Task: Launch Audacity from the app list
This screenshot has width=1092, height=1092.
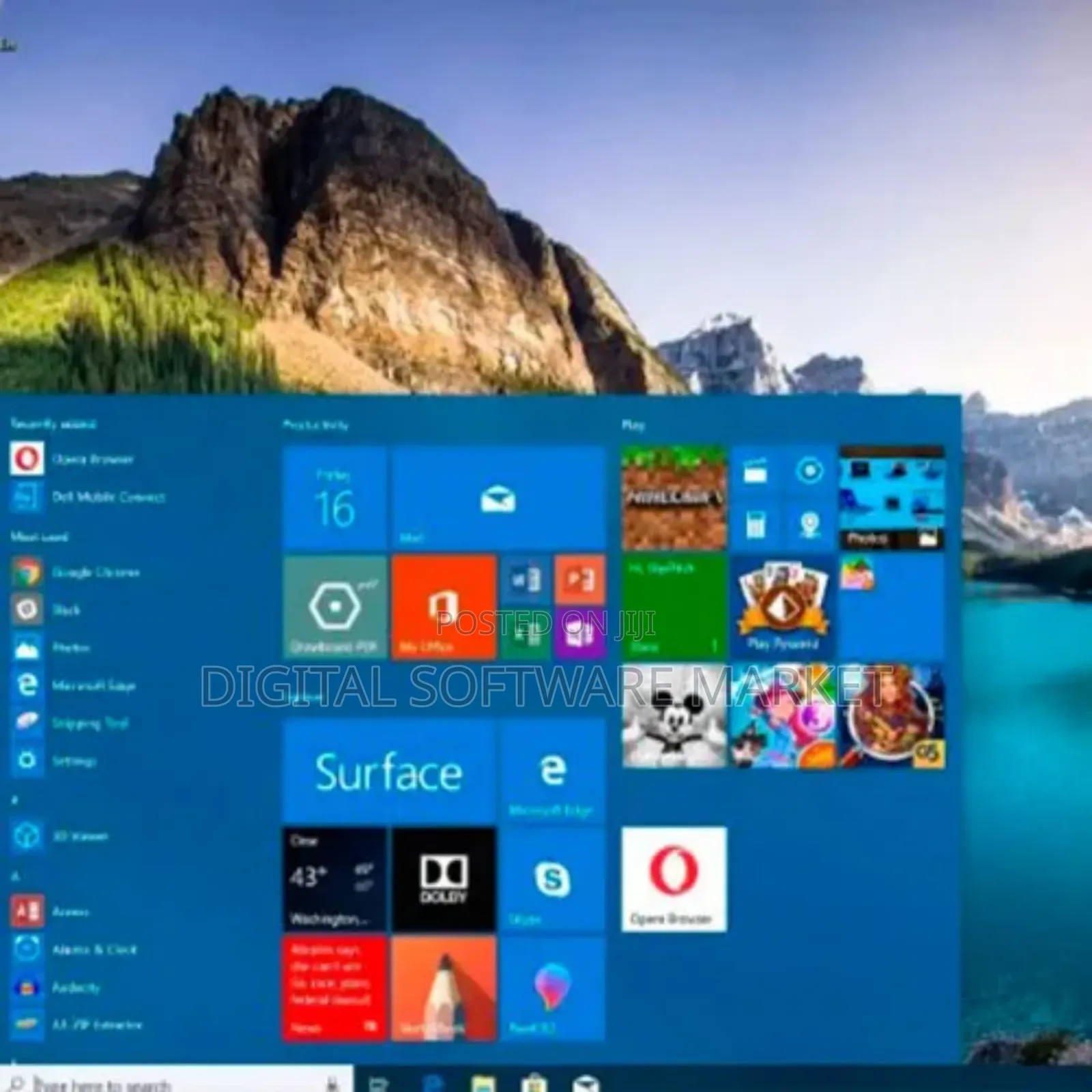Action: point(56,987)
